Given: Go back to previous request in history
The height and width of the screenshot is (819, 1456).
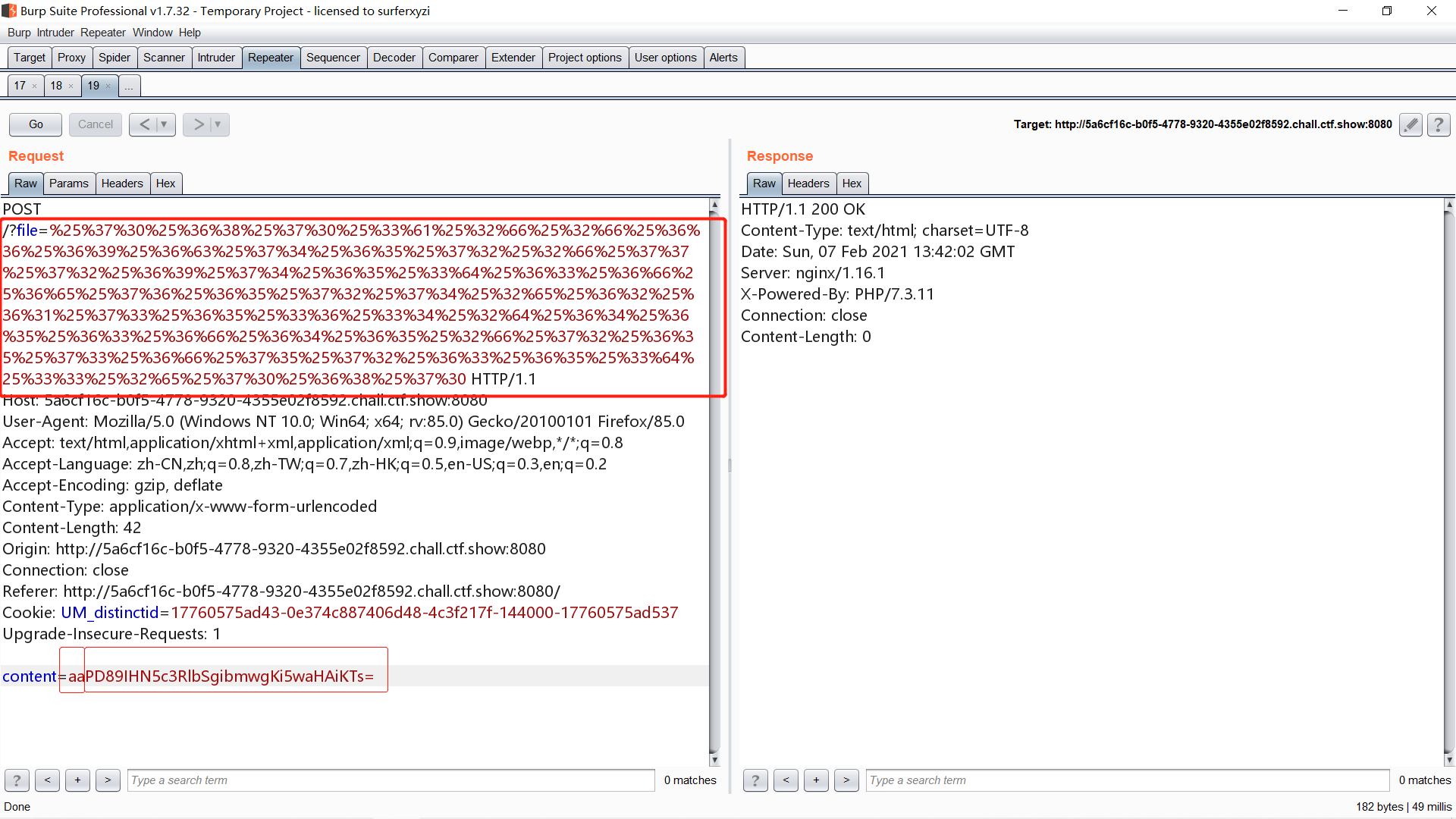Looking at the screenshot, I should tap(144, 124).
